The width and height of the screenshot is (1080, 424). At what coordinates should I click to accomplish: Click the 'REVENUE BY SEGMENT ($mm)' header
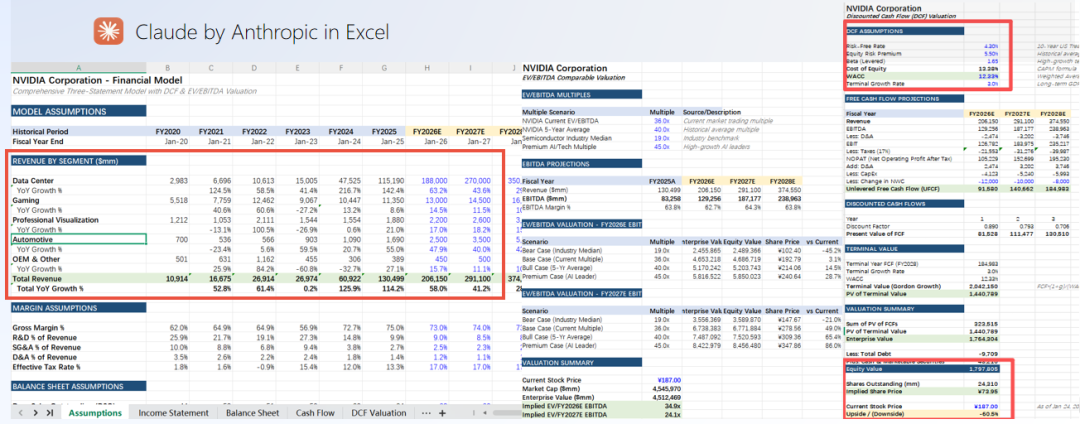[x=79, y=160]
